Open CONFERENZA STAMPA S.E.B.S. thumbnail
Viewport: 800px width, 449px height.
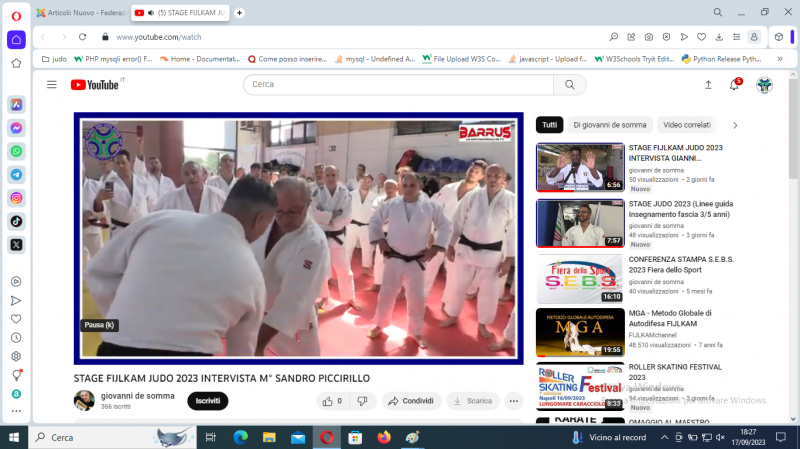[x=580, y=279]
